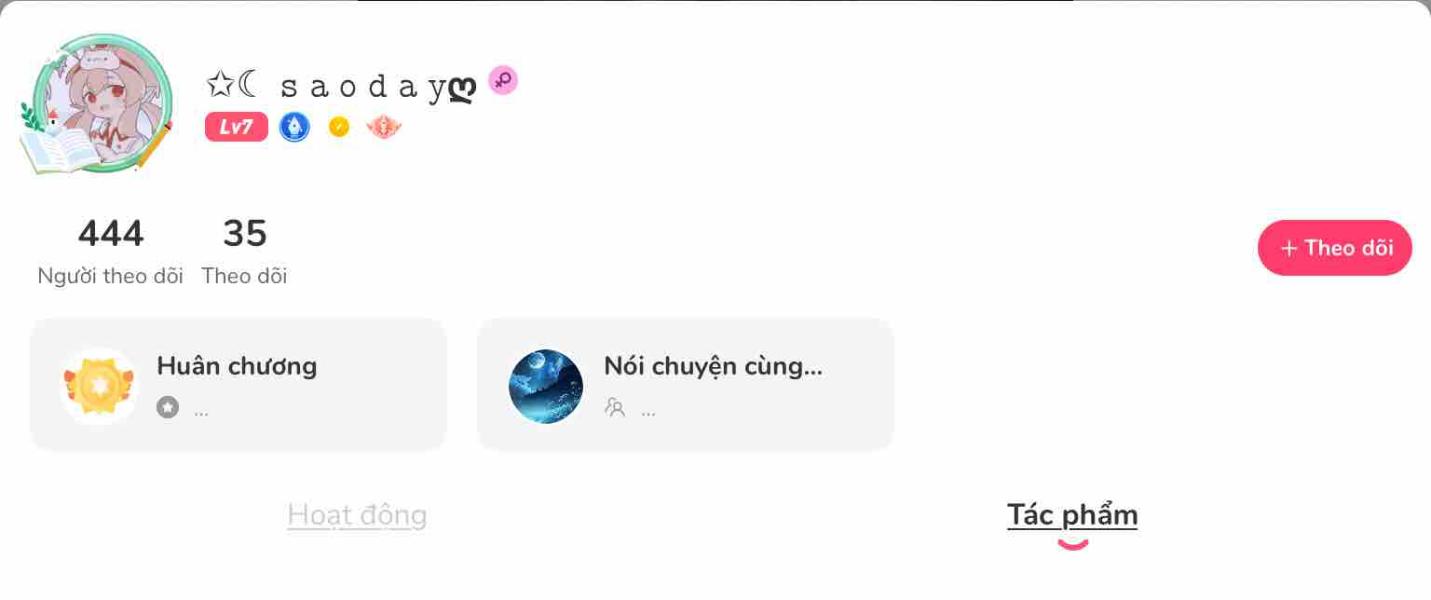Viewport: 1431px width, 600px height.
Task: View the 444 Người theo dõi list
Action: (x=110, y=252)
